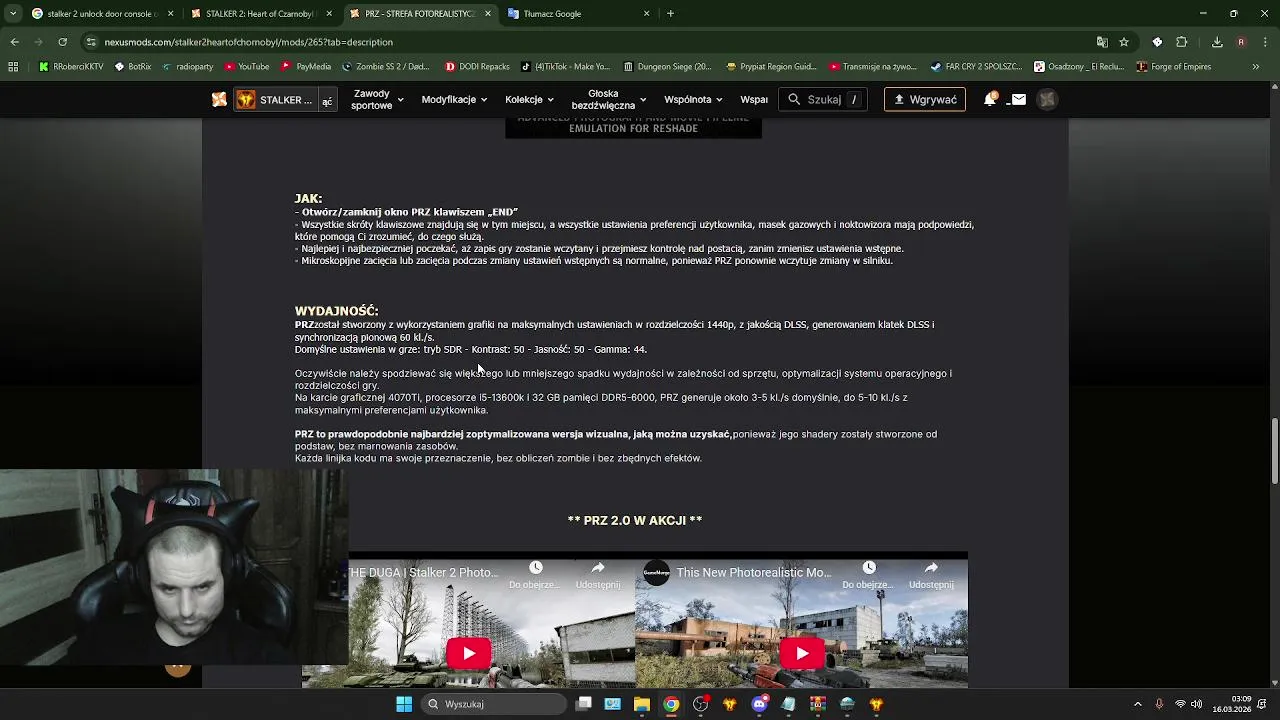Click the translate page icon

pos(1102,42)
